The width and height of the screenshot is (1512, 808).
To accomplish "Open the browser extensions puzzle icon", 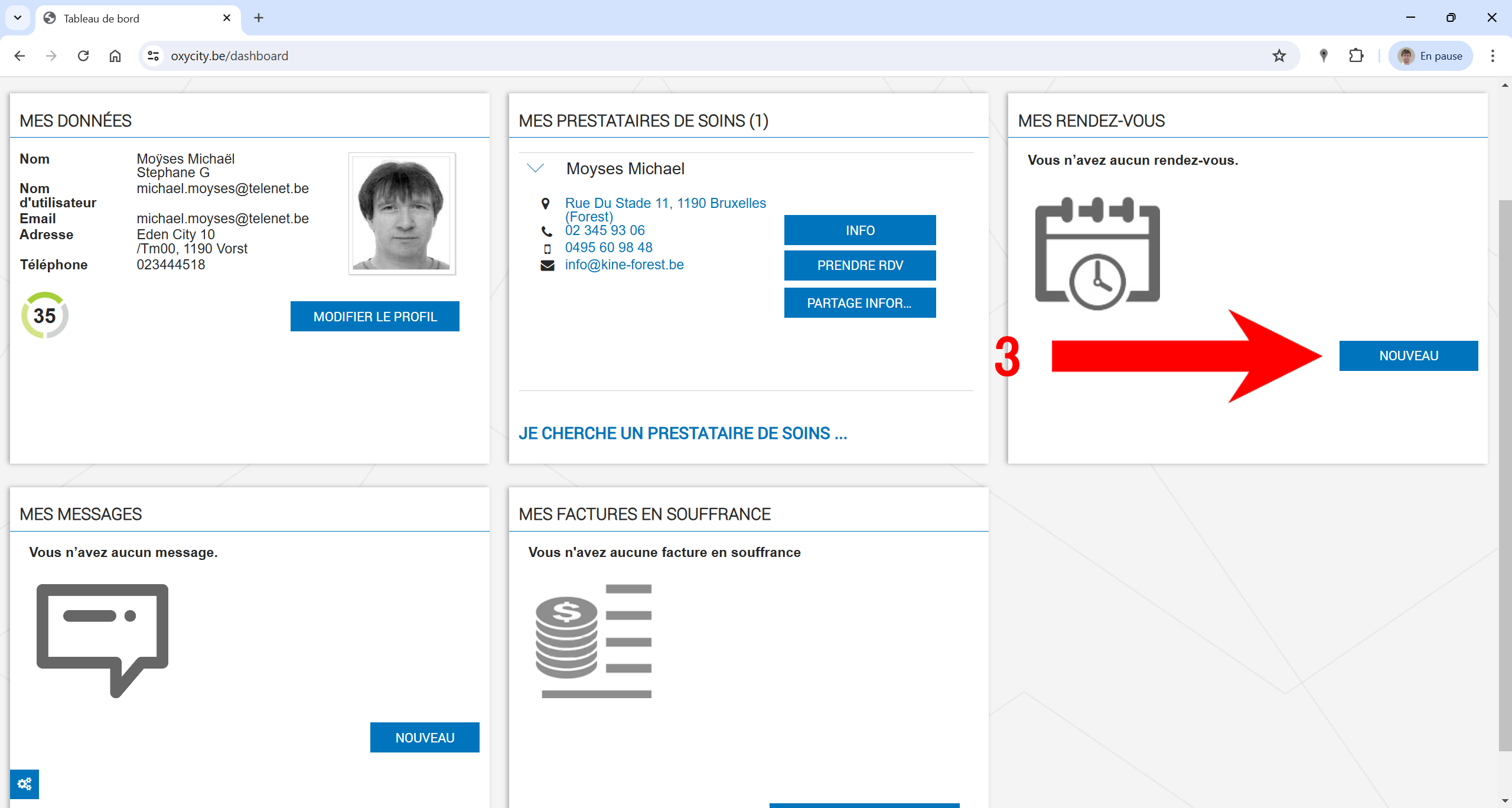I will tap(1356, 56).
